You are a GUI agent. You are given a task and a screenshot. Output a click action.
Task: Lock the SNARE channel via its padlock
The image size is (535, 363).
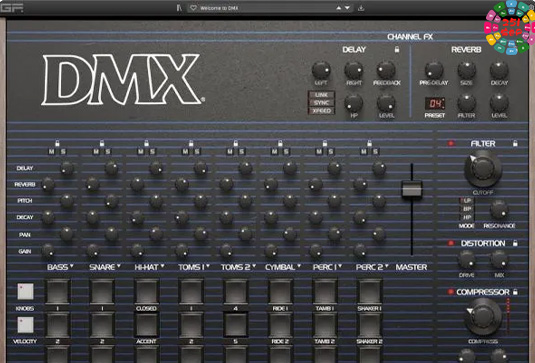(x=102, y=143)
